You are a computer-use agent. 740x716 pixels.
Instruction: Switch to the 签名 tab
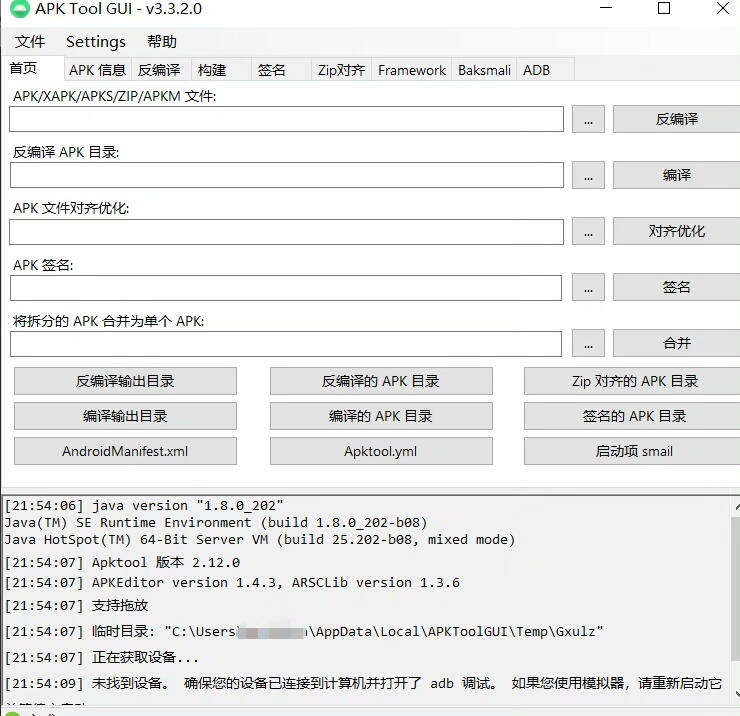point(280,70)
